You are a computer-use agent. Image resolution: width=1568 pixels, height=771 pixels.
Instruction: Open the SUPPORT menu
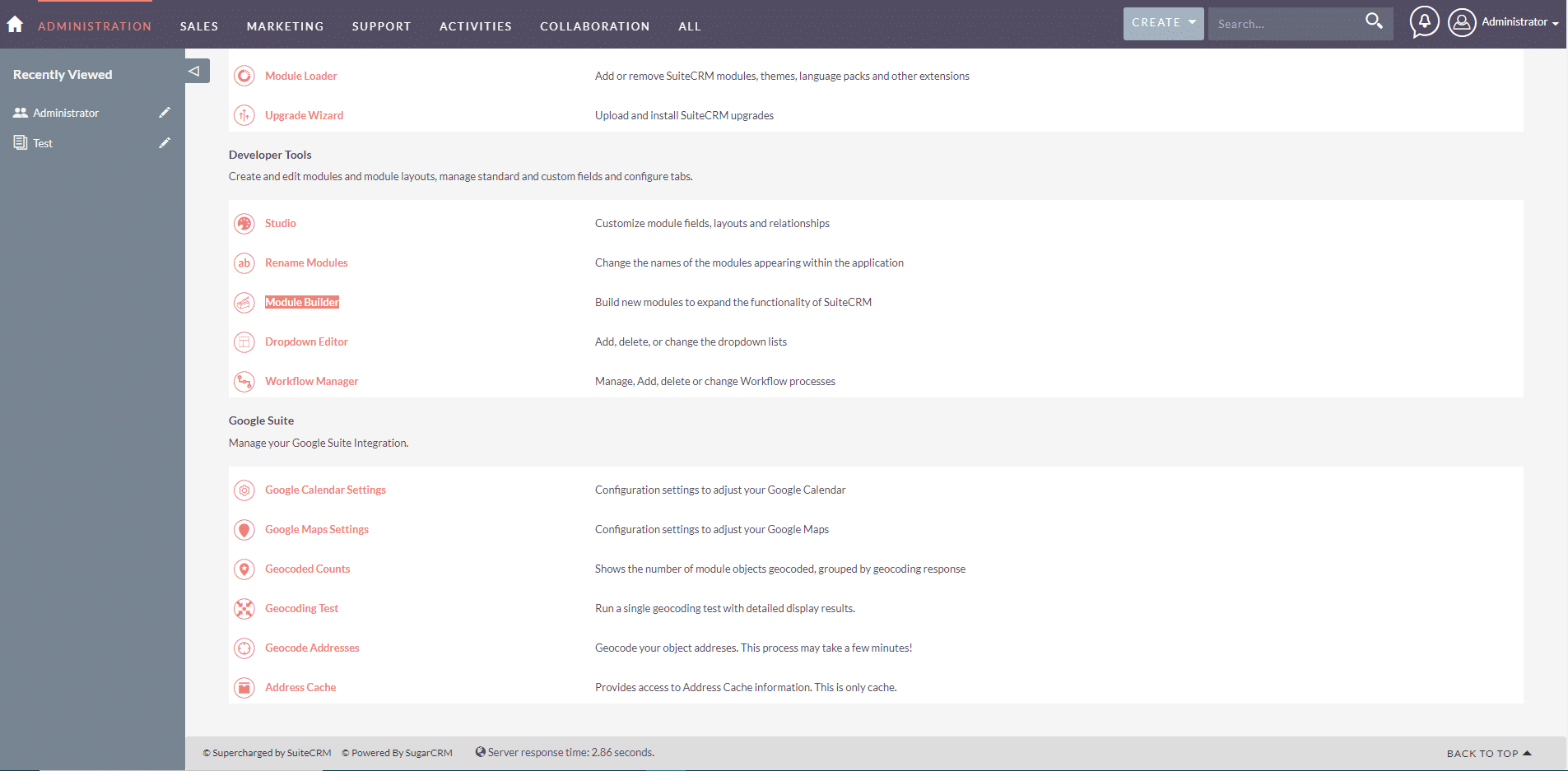pyautogui.click(x=381, y=26)
